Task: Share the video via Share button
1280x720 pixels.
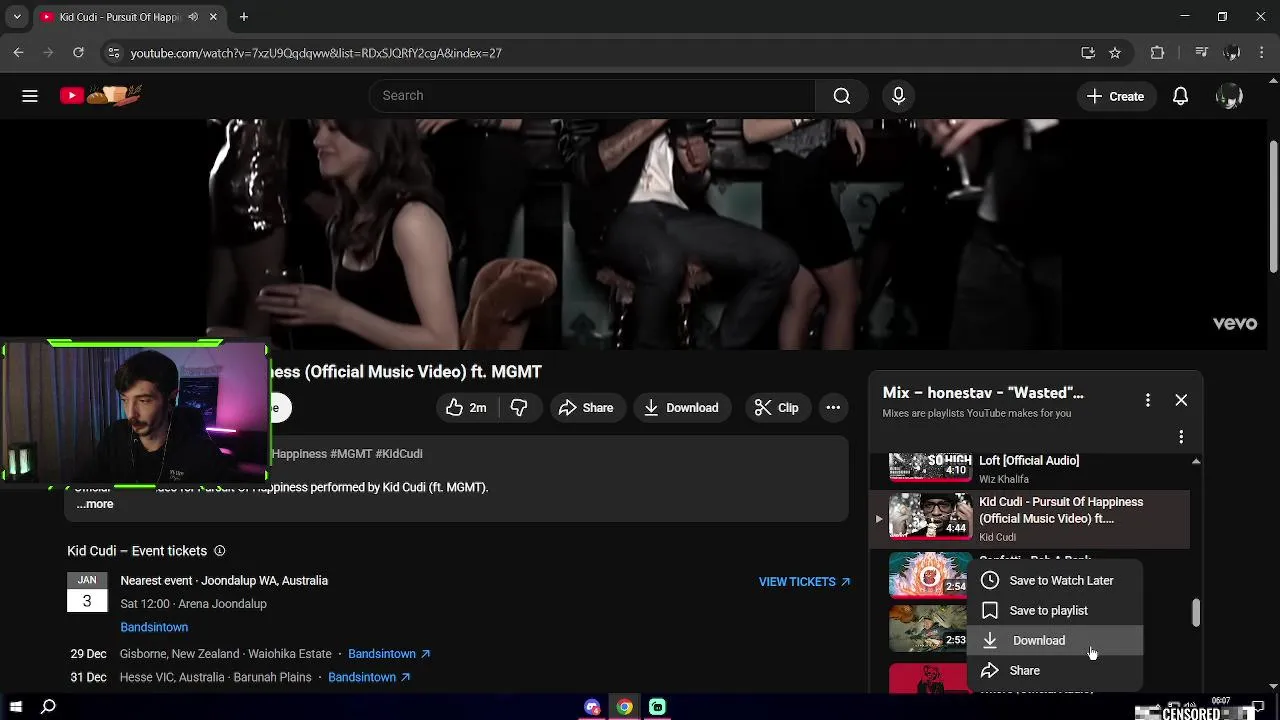Action: (x=586, y=407)
